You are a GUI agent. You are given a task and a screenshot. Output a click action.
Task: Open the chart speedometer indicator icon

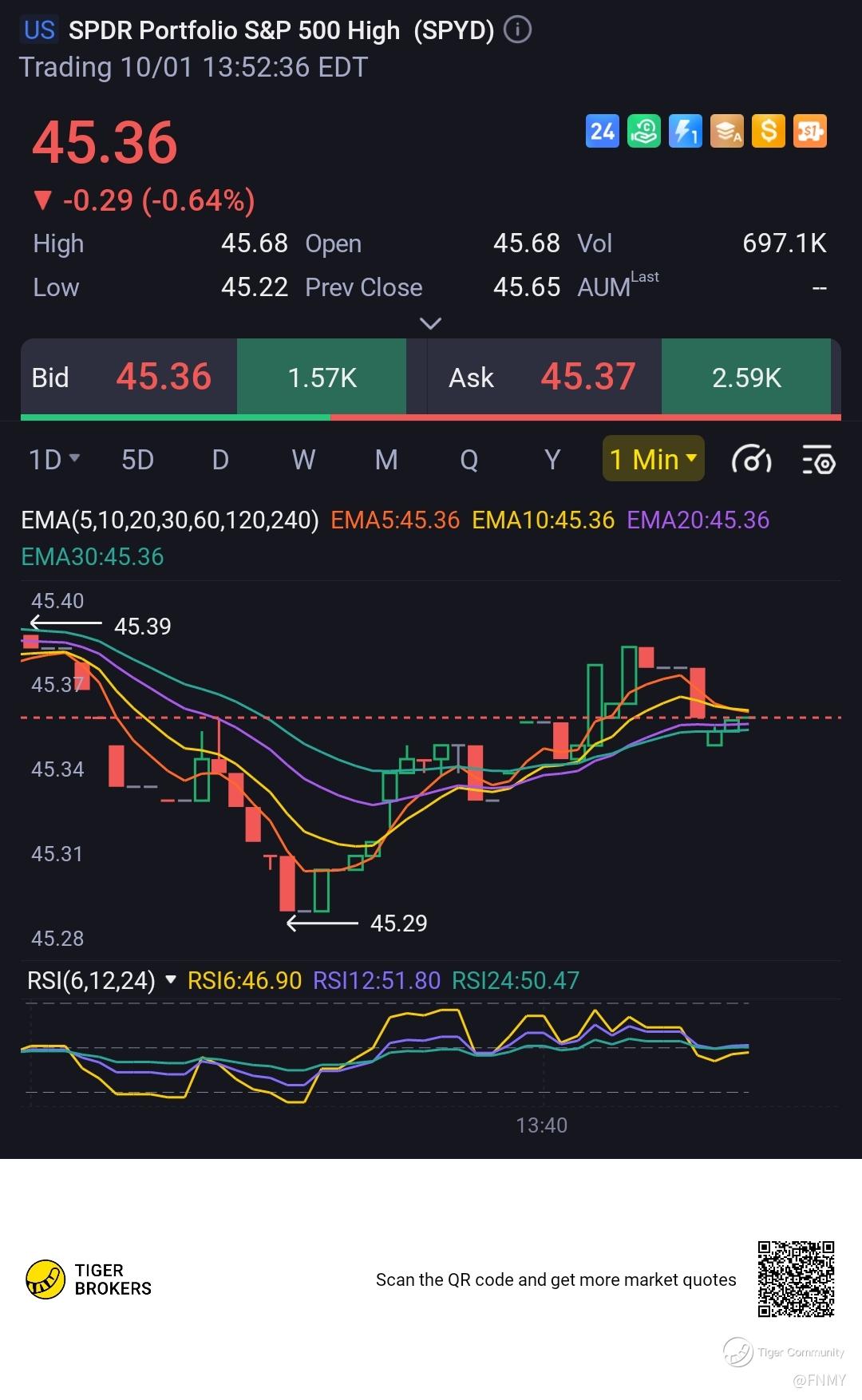pos(751,460)
